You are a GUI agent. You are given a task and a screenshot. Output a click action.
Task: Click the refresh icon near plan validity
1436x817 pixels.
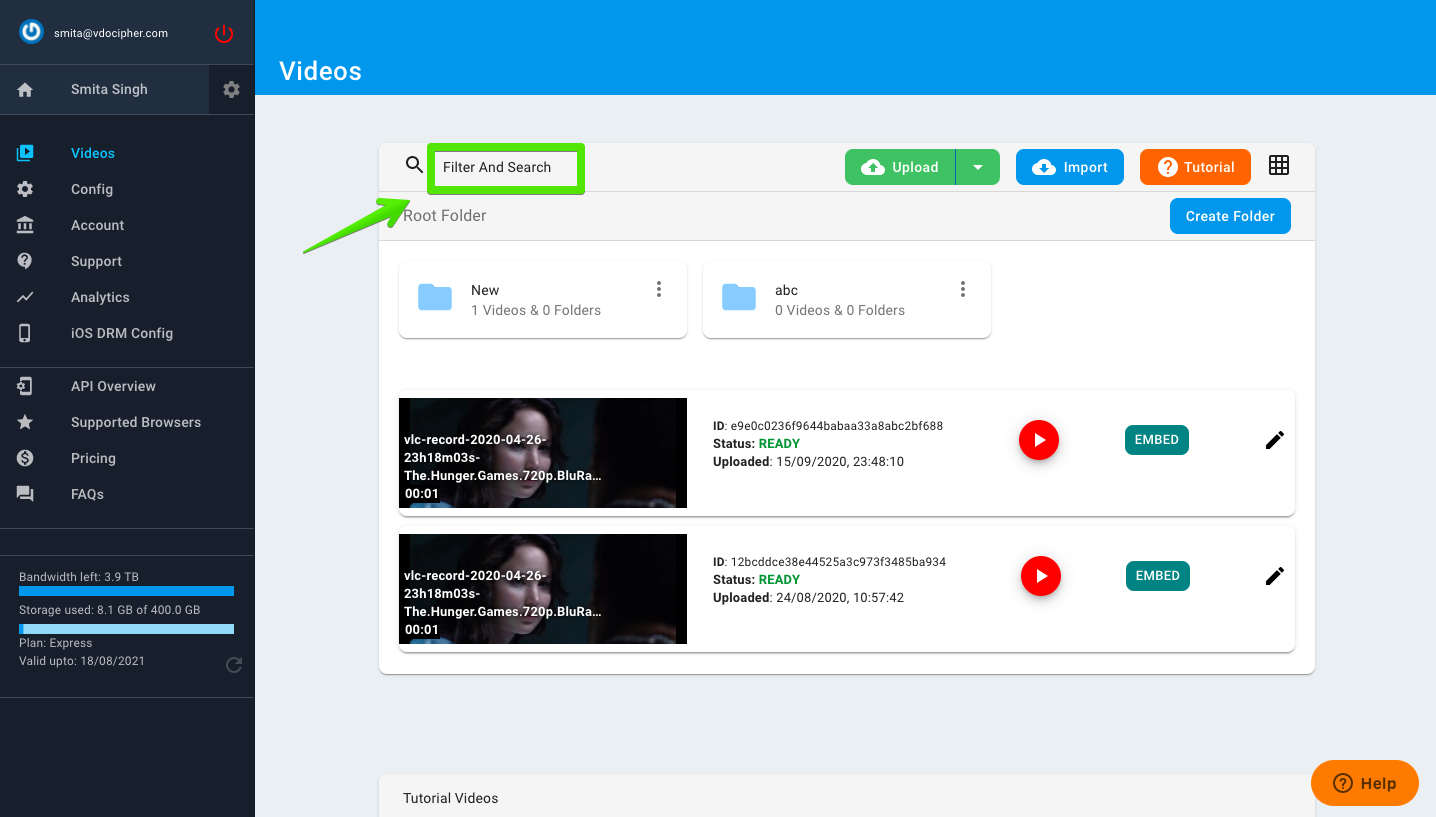point(234,665)
